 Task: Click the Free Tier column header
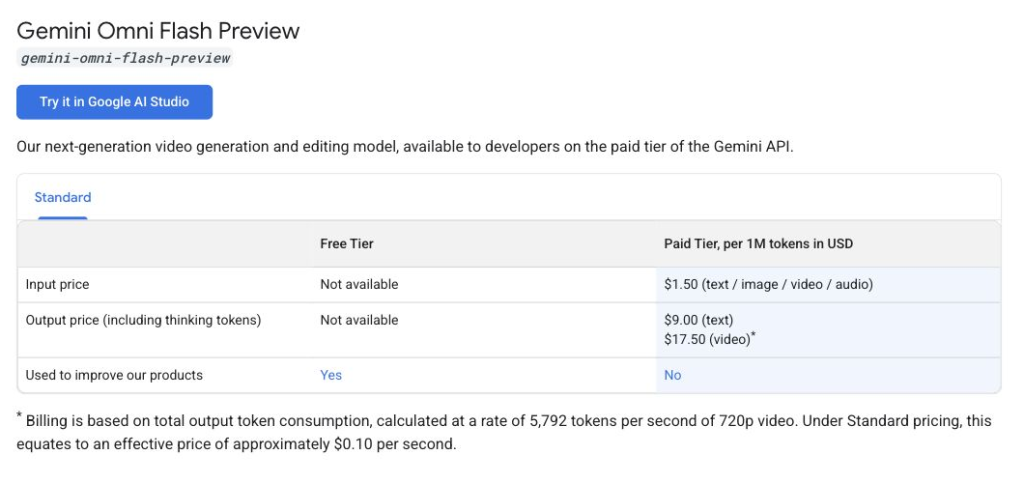tap(347, 243)
